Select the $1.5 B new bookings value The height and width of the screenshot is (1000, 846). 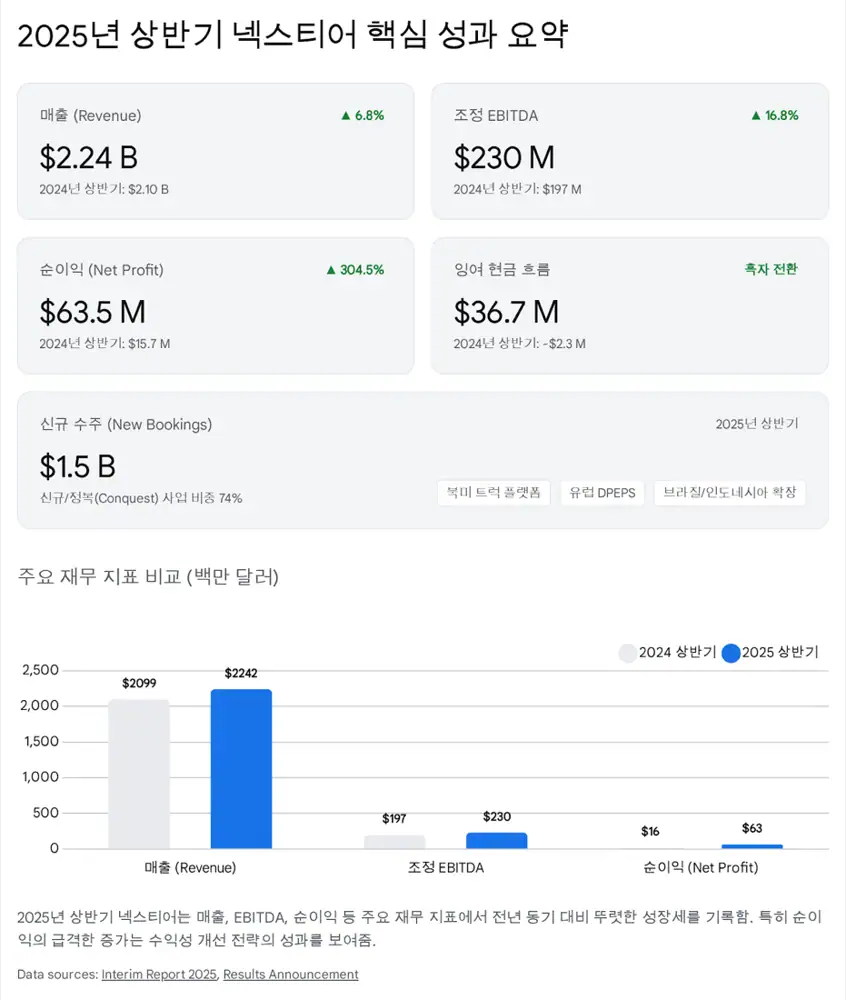(77, 466)
